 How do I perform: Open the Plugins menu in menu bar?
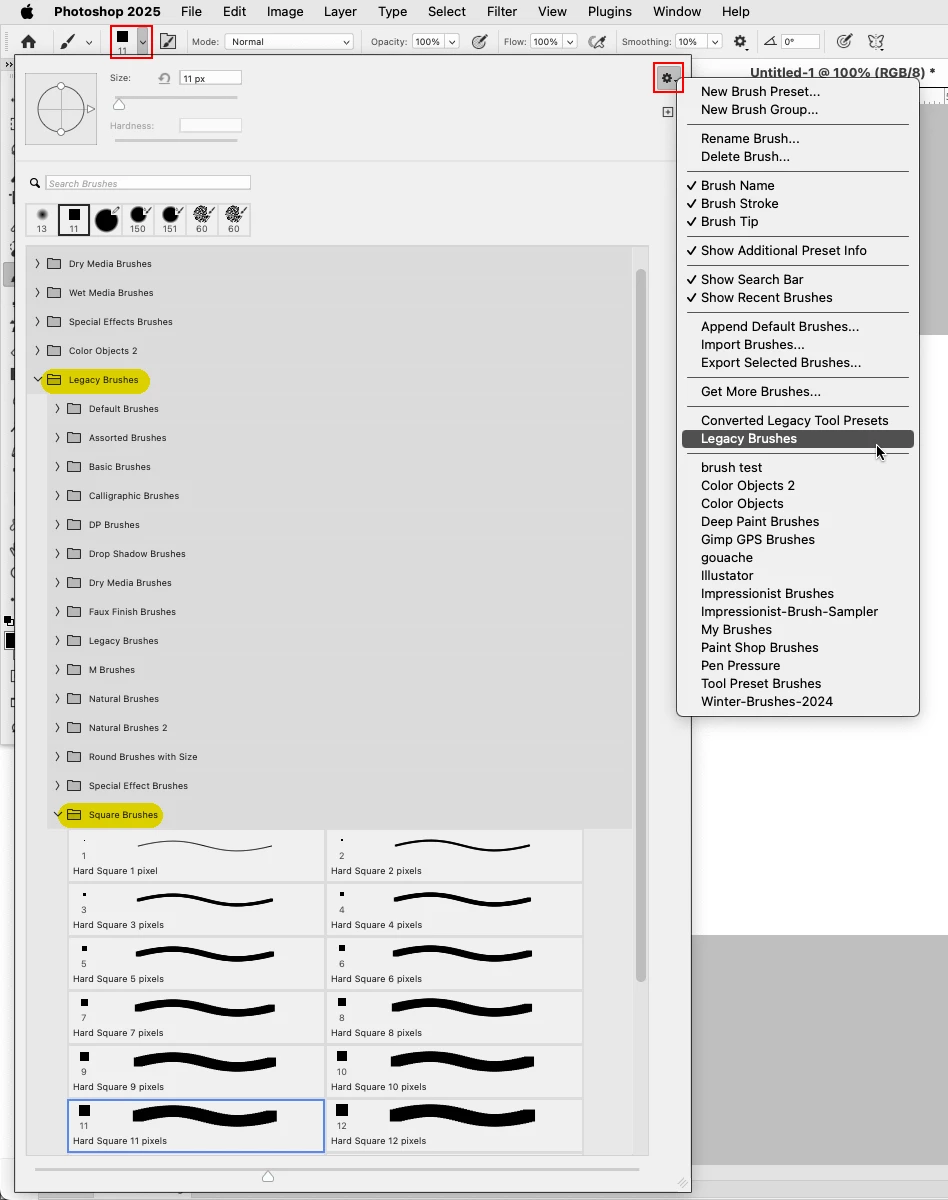pyautogui.click(x=609, y=12)
